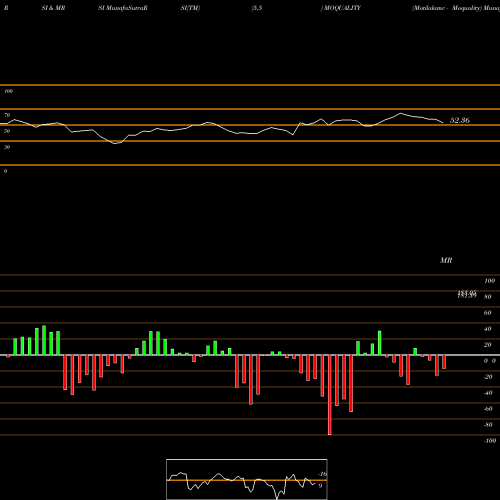Viewport: 500px width, 500px height.
Task: Click the Motilalamc - Moquality title text
Action: (x=447, y=8)
